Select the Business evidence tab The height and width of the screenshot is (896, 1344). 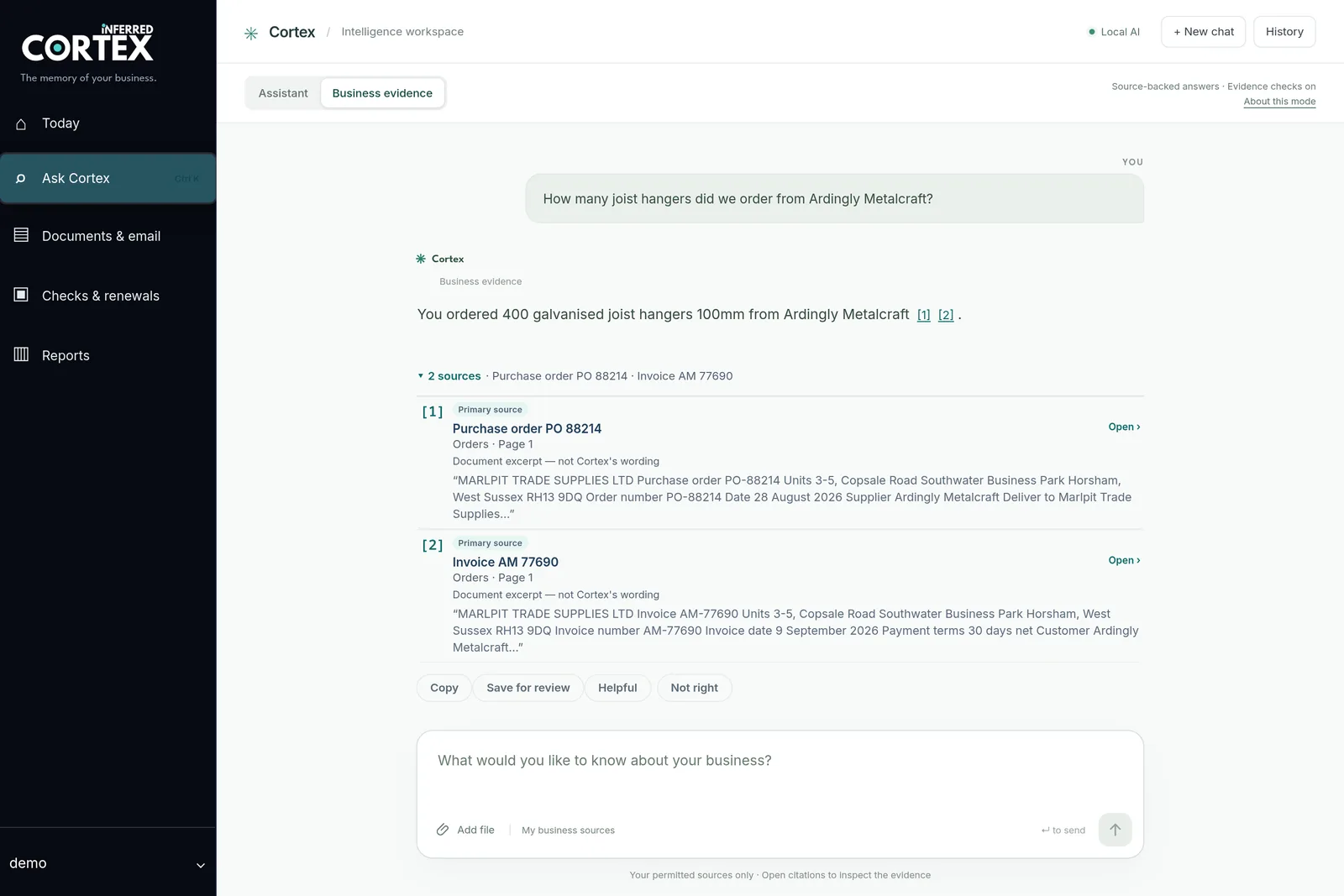click(382, 93)
